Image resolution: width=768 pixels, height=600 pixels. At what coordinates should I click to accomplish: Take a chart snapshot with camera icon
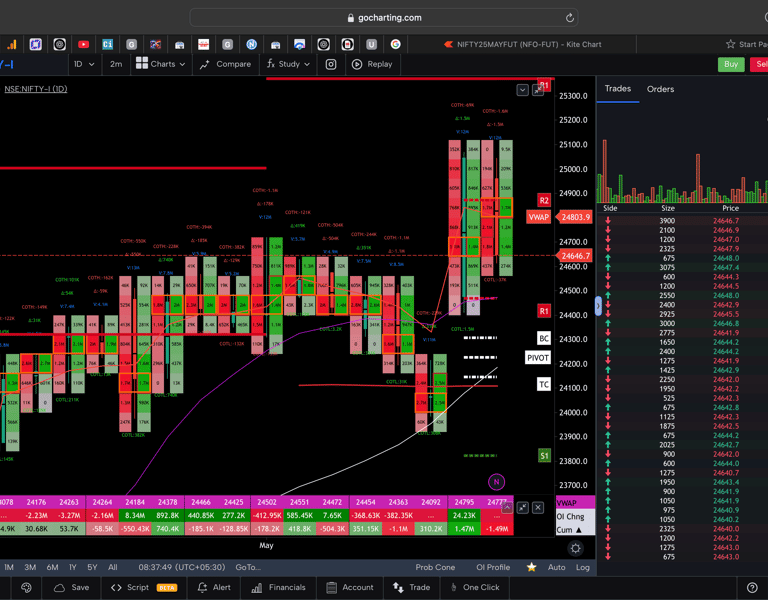[x=331, y=64]
